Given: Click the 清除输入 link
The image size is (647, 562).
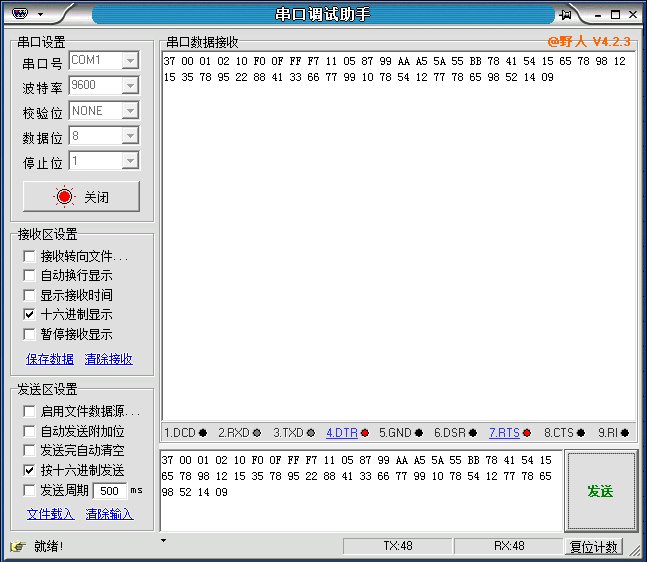Looking at the screenshot, I should click(109, 514).
